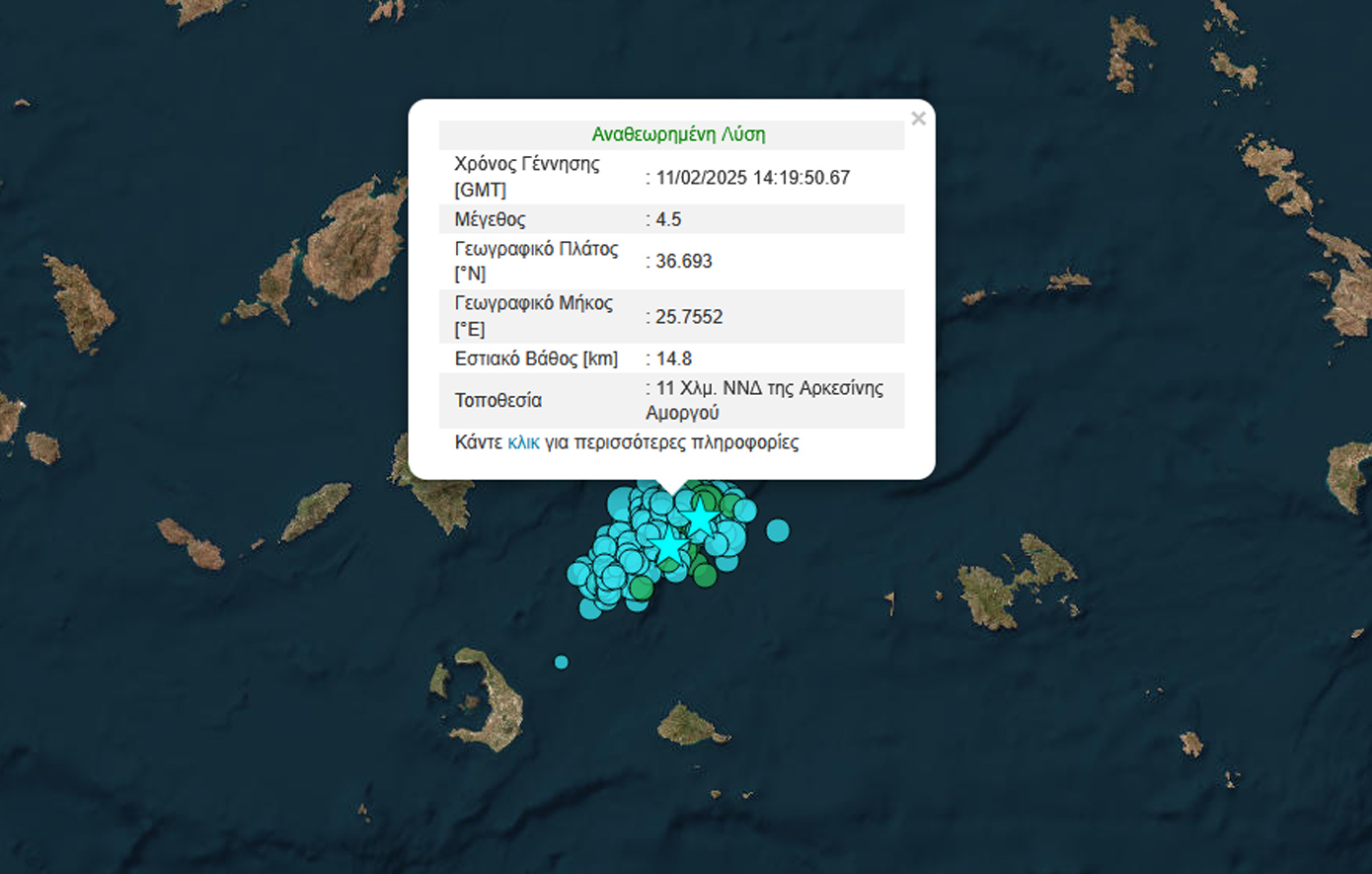Select the small cyan circle near Santorini
The width and height of the screenshot is (1372, 874).
coord(561,662)
